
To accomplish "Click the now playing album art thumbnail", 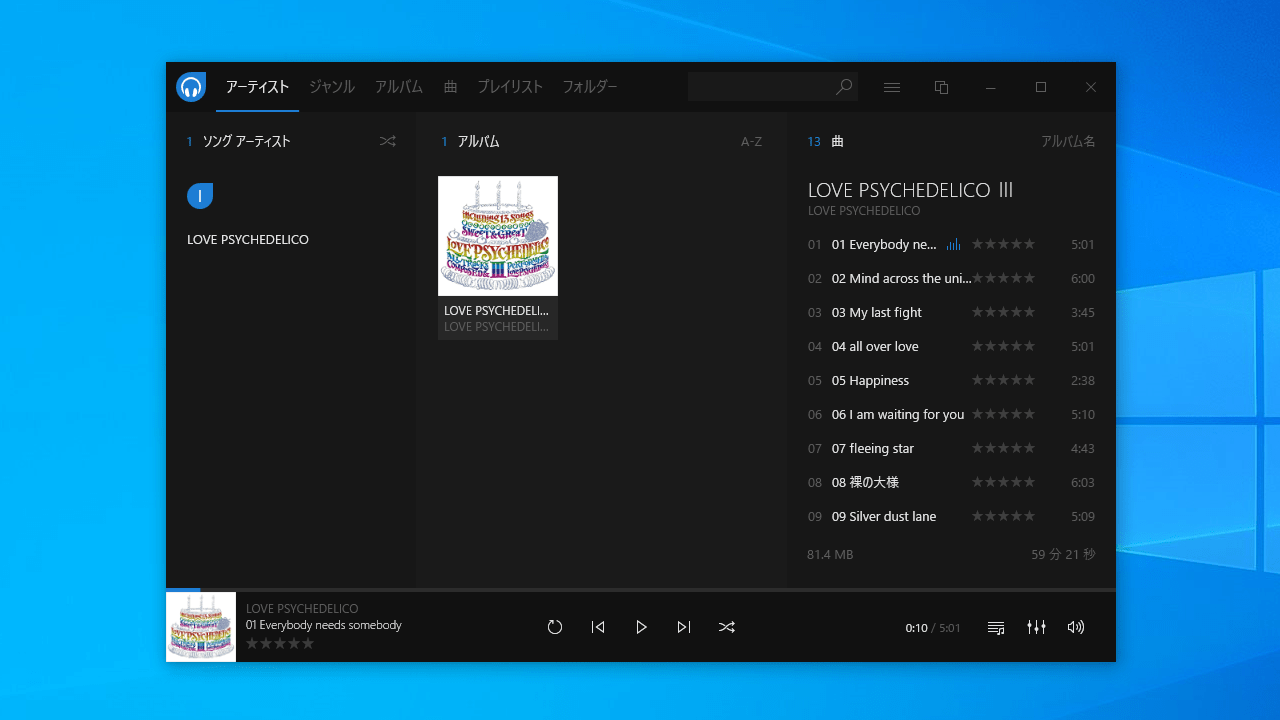I will (201, 627).
